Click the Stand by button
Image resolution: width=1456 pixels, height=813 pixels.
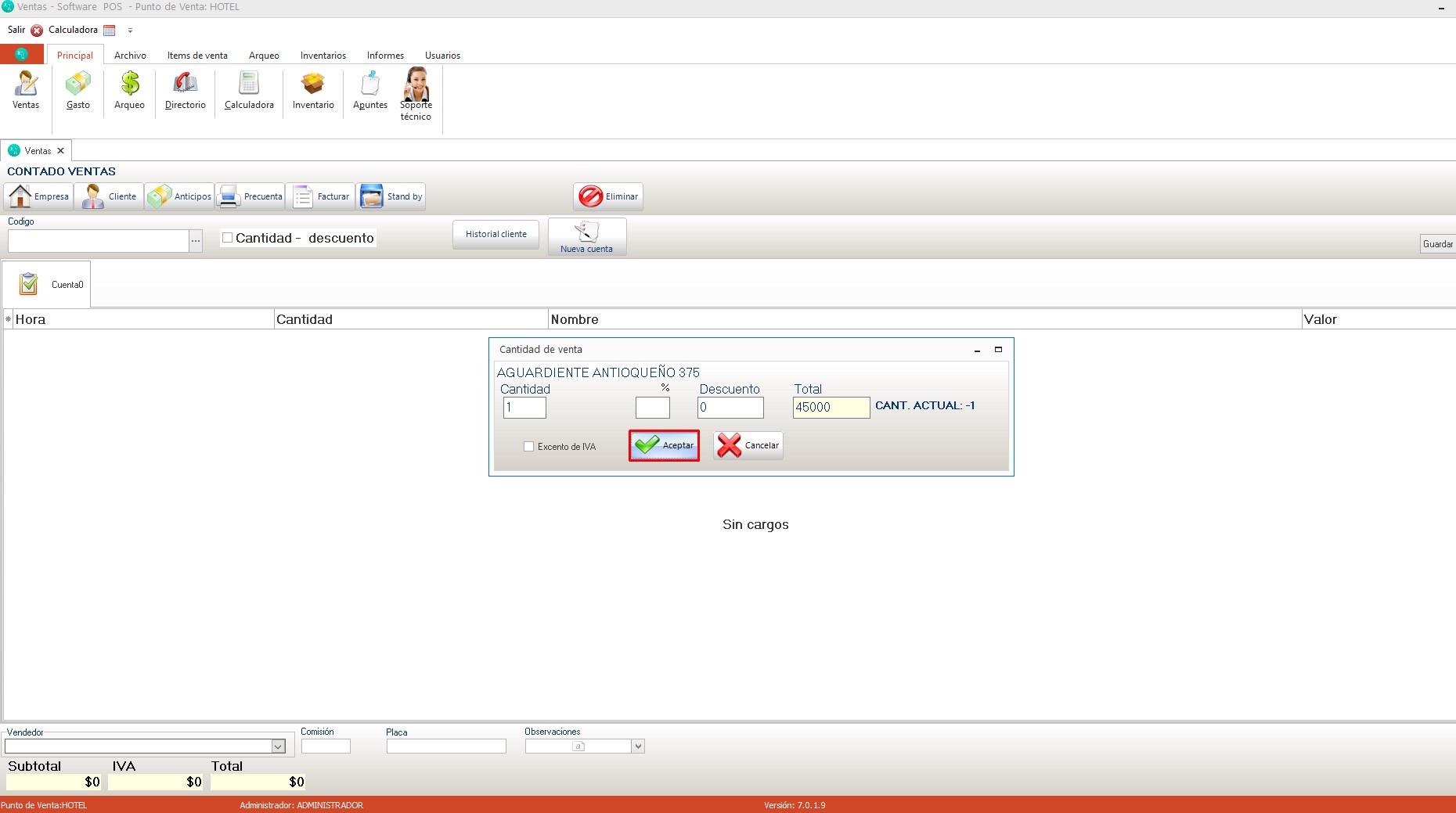pos(391,196)
